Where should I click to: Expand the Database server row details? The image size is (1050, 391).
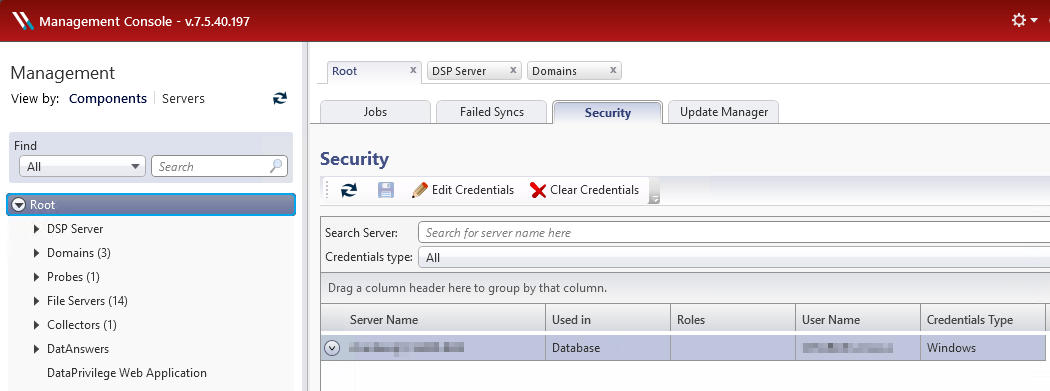[x=332, y=348]
